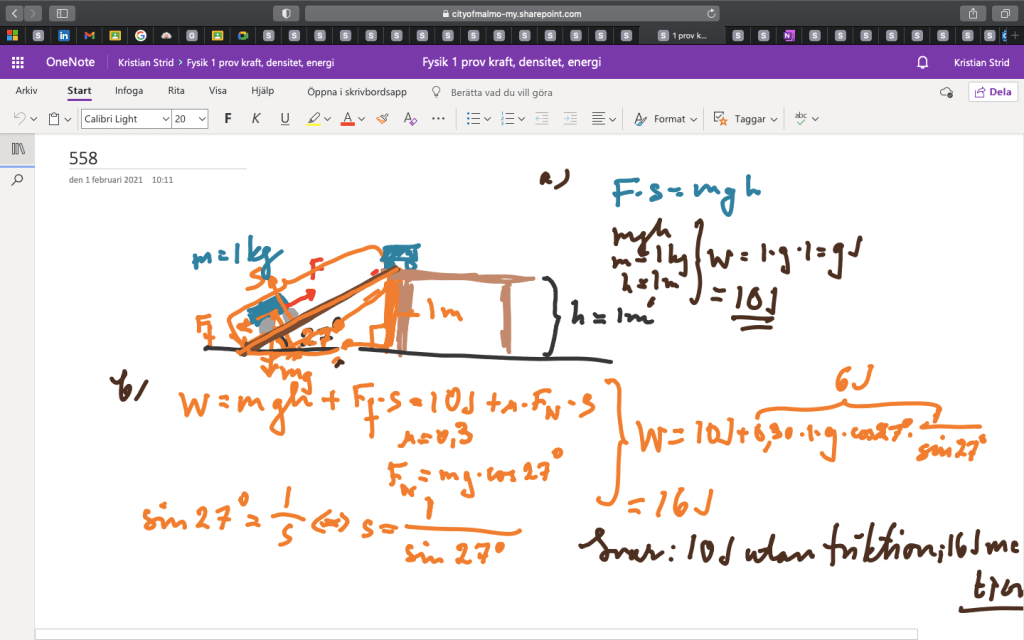Decrease the paragraph indent
The width and height of the screenshot is (1024, 640).
point(541,118)
